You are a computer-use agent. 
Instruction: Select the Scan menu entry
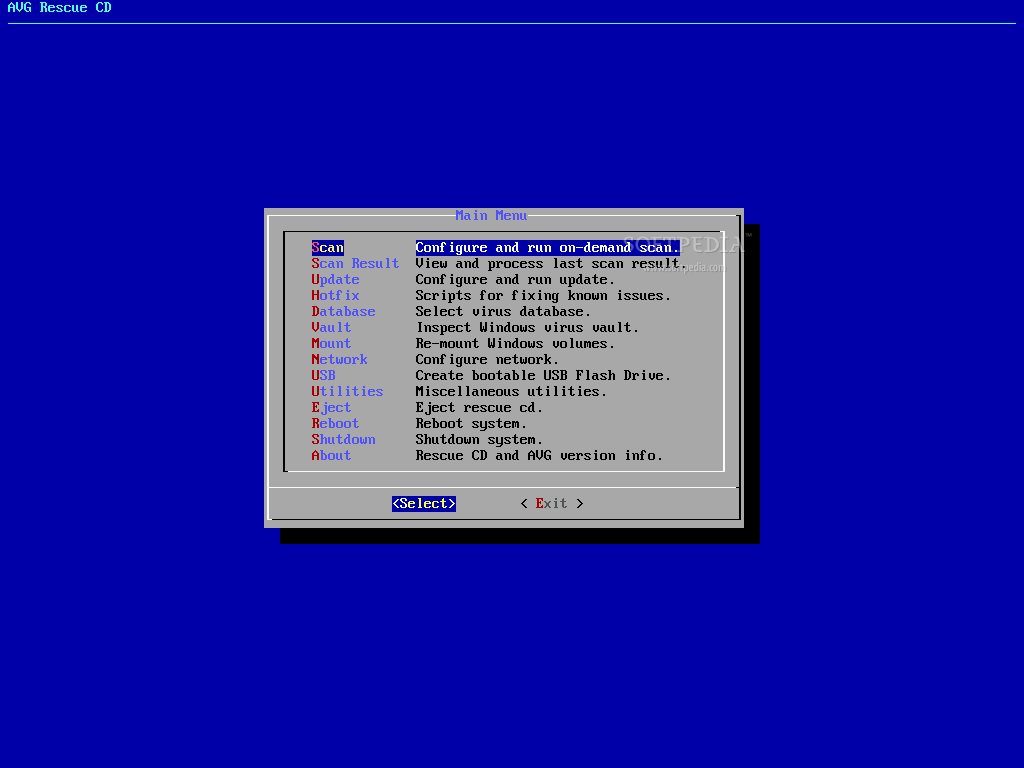(327, 248)
